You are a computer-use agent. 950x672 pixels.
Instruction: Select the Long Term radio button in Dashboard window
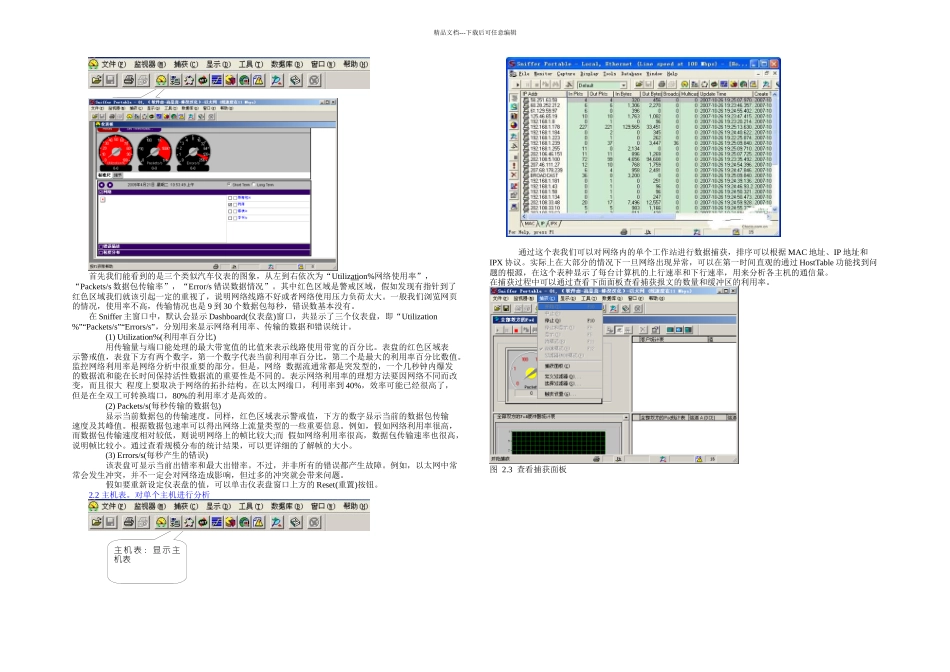(x=254, y=185)
